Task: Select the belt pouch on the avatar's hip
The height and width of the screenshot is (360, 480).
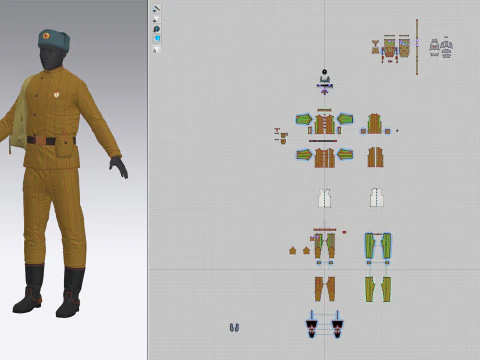Action: (x=63, y=147)
